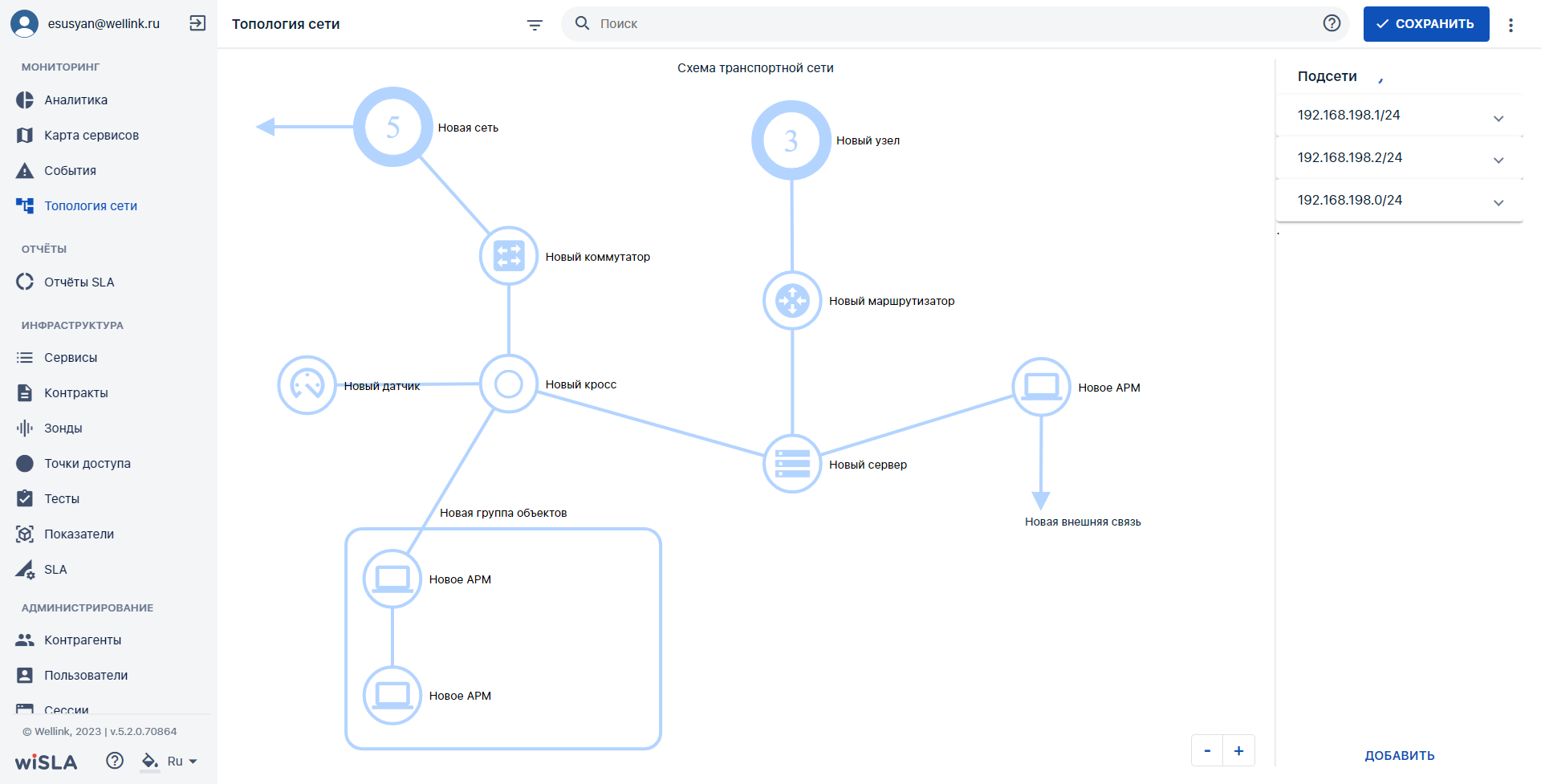This screenshot has width=1541, height=784.
Task: Click the Новая внешняя связь arrow head
Action: pos(1041,501)
